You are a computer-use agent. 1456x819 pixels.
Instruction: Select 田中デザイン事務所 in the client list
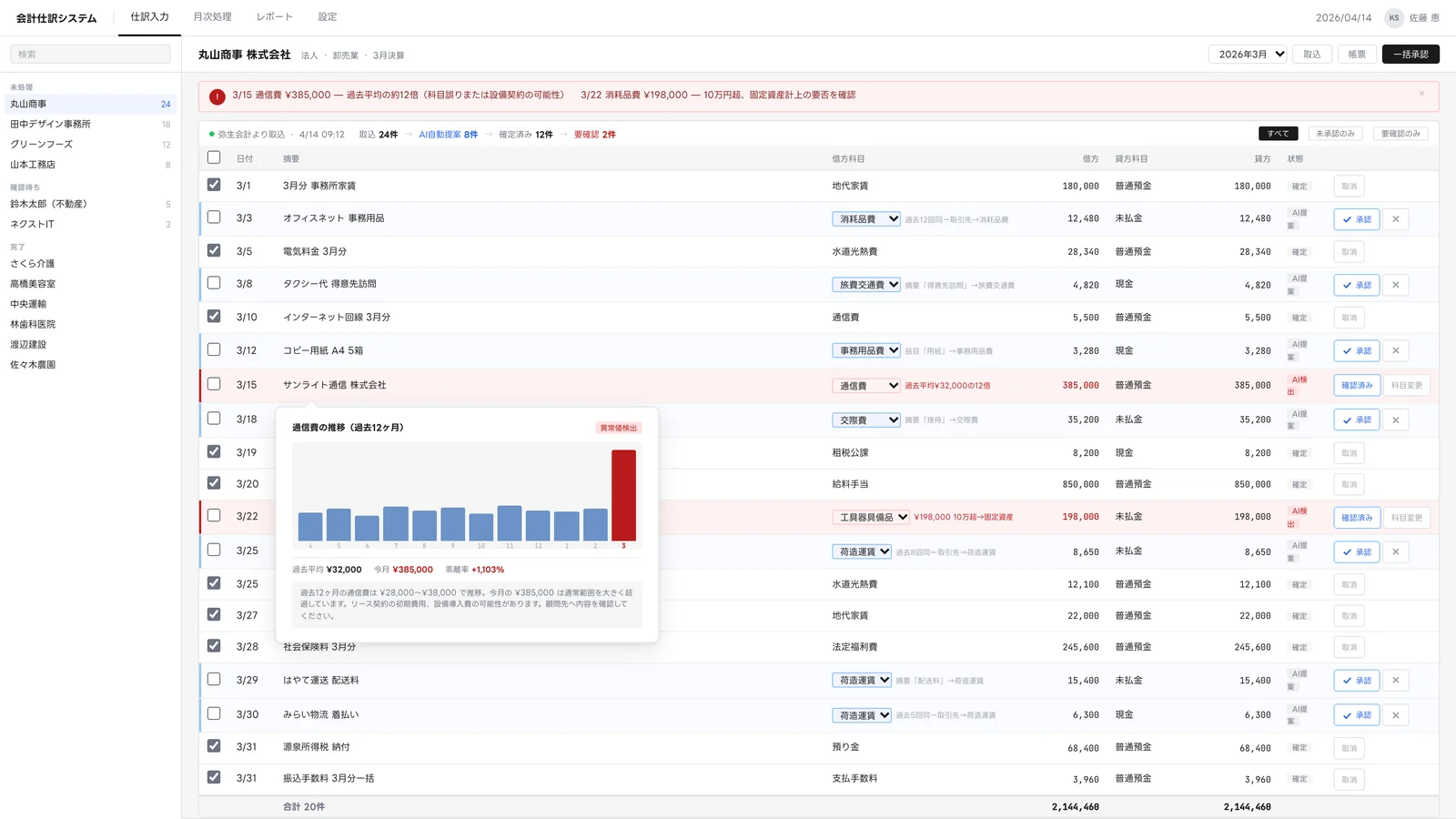pyautogui.click(x=90, y=125)
